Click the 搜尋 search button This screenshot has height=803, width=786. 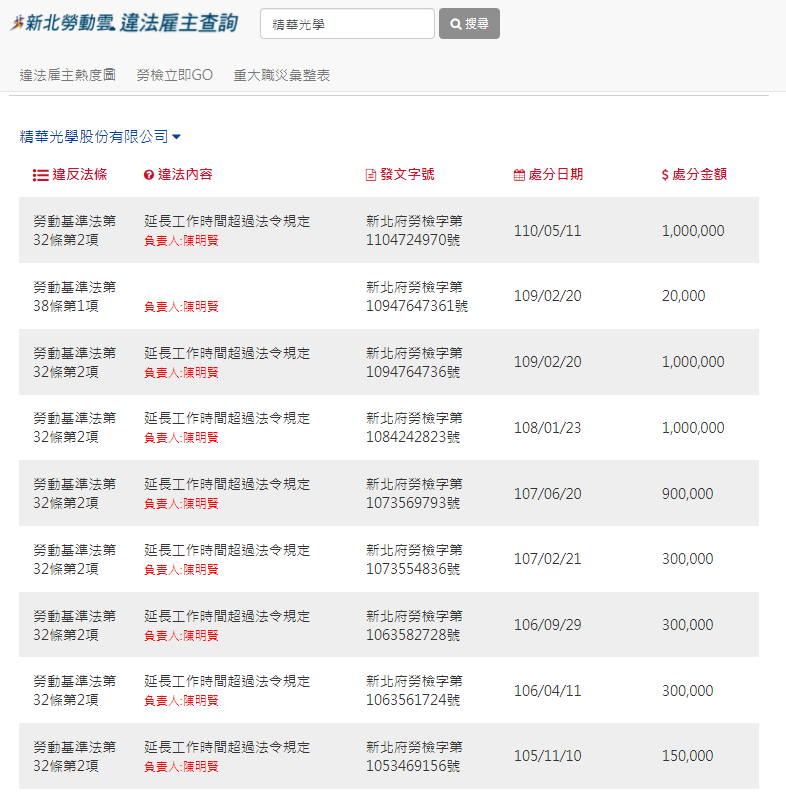click(x=469, y=24)
